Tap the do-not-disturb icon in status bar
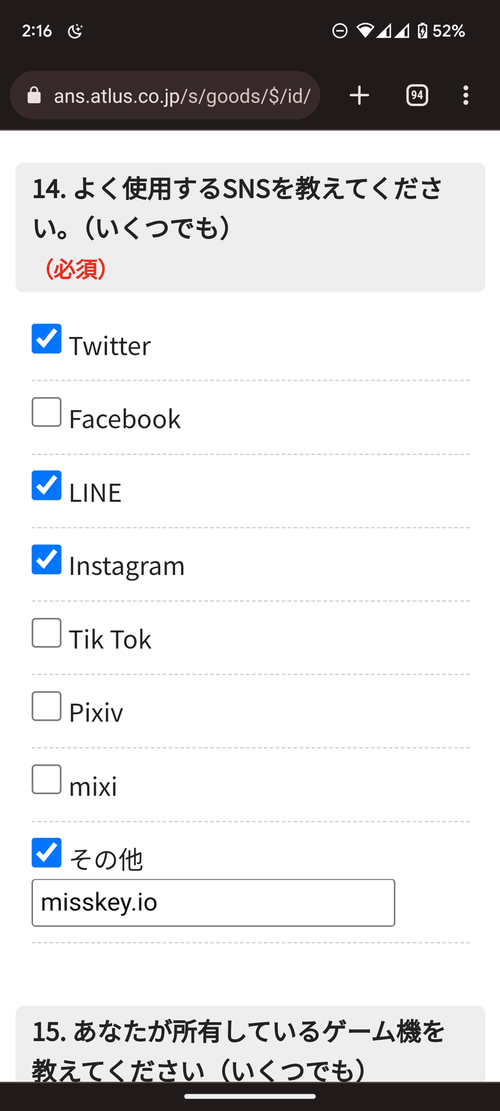Viewport: 500px width, 1111px height. pyautogui.click(x=340, y=30)
